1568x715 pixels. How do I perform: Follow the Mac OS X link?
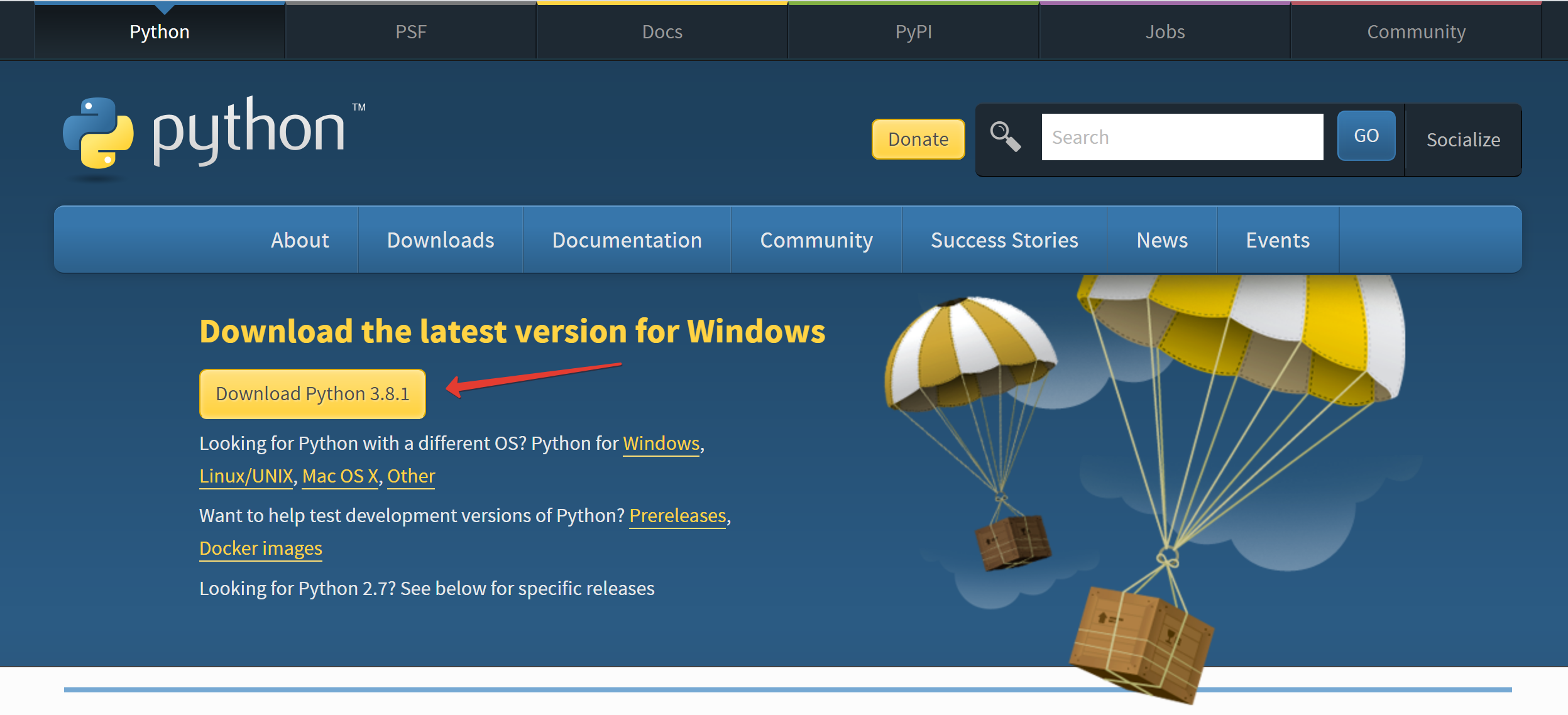point(340,476)
